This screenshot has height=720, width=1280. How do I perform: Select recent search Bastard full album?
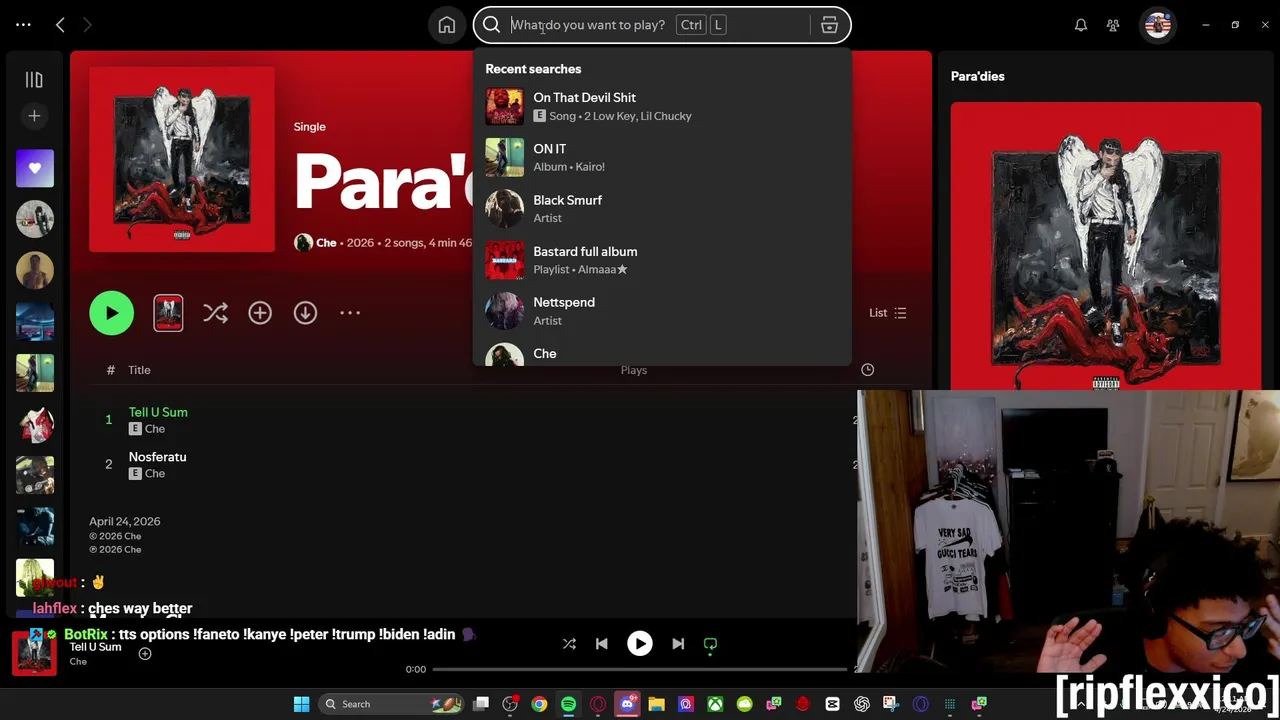pyautogui.click(x=661, y=260)
